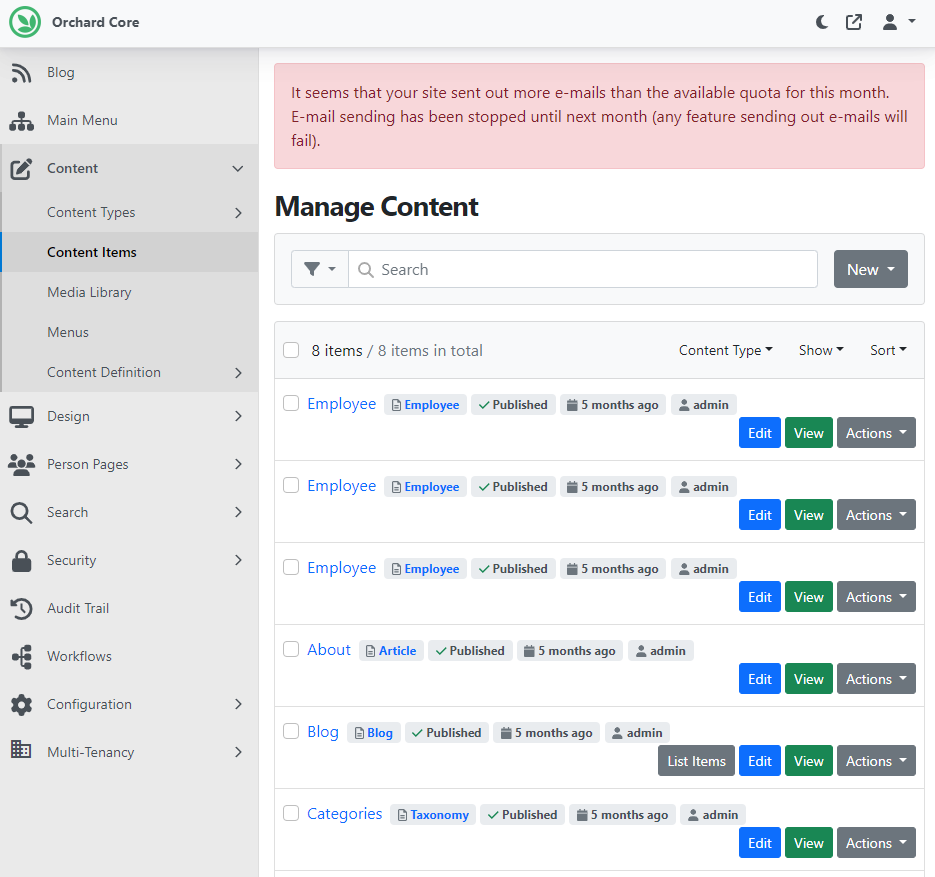Open the New content dropdown
The width and height of the screenshot is (935, 877).
(x=871, y=269)
